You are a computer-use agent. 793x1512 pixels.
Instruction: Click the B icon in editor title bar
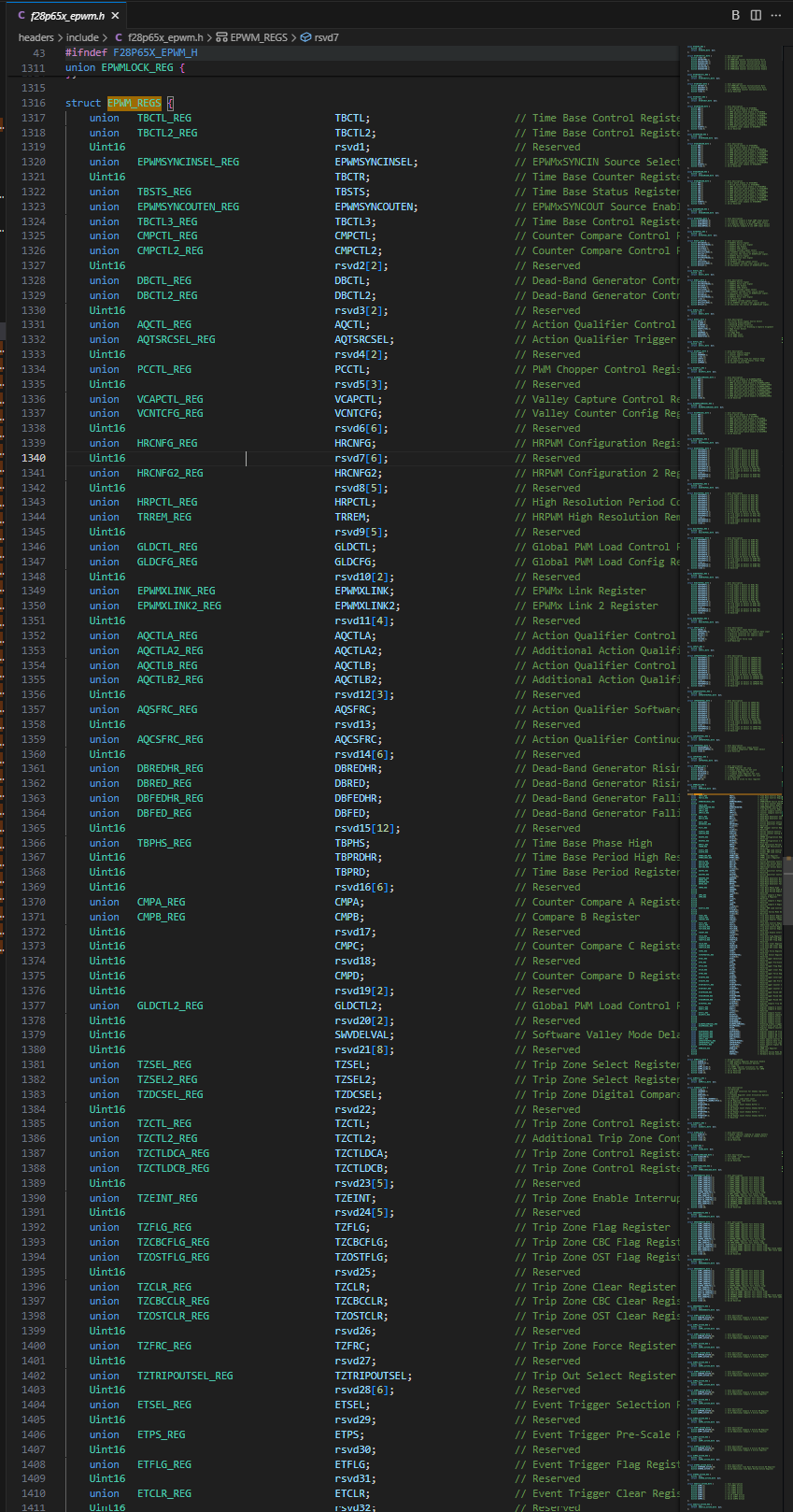(x=735, y=16)
